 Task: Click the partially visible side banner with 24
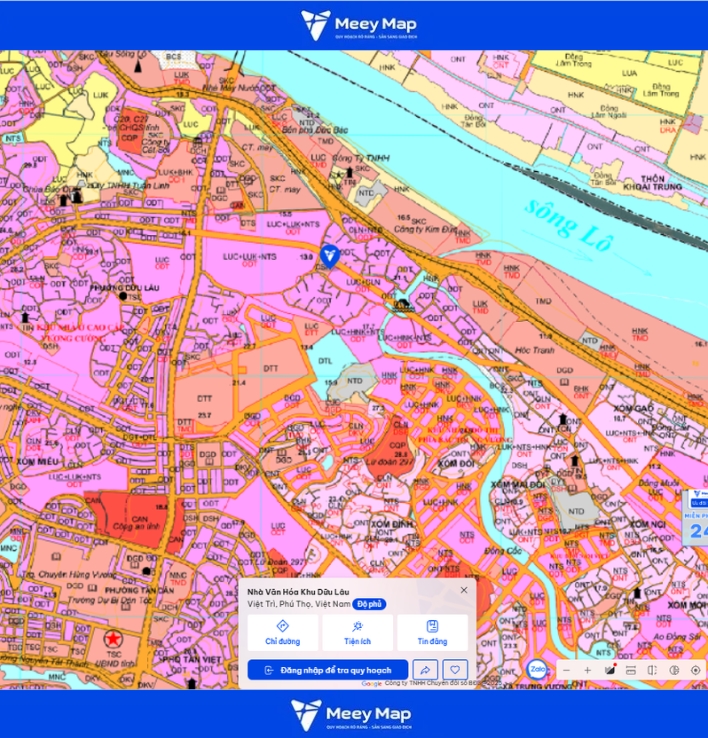click(x=696, y=518)
